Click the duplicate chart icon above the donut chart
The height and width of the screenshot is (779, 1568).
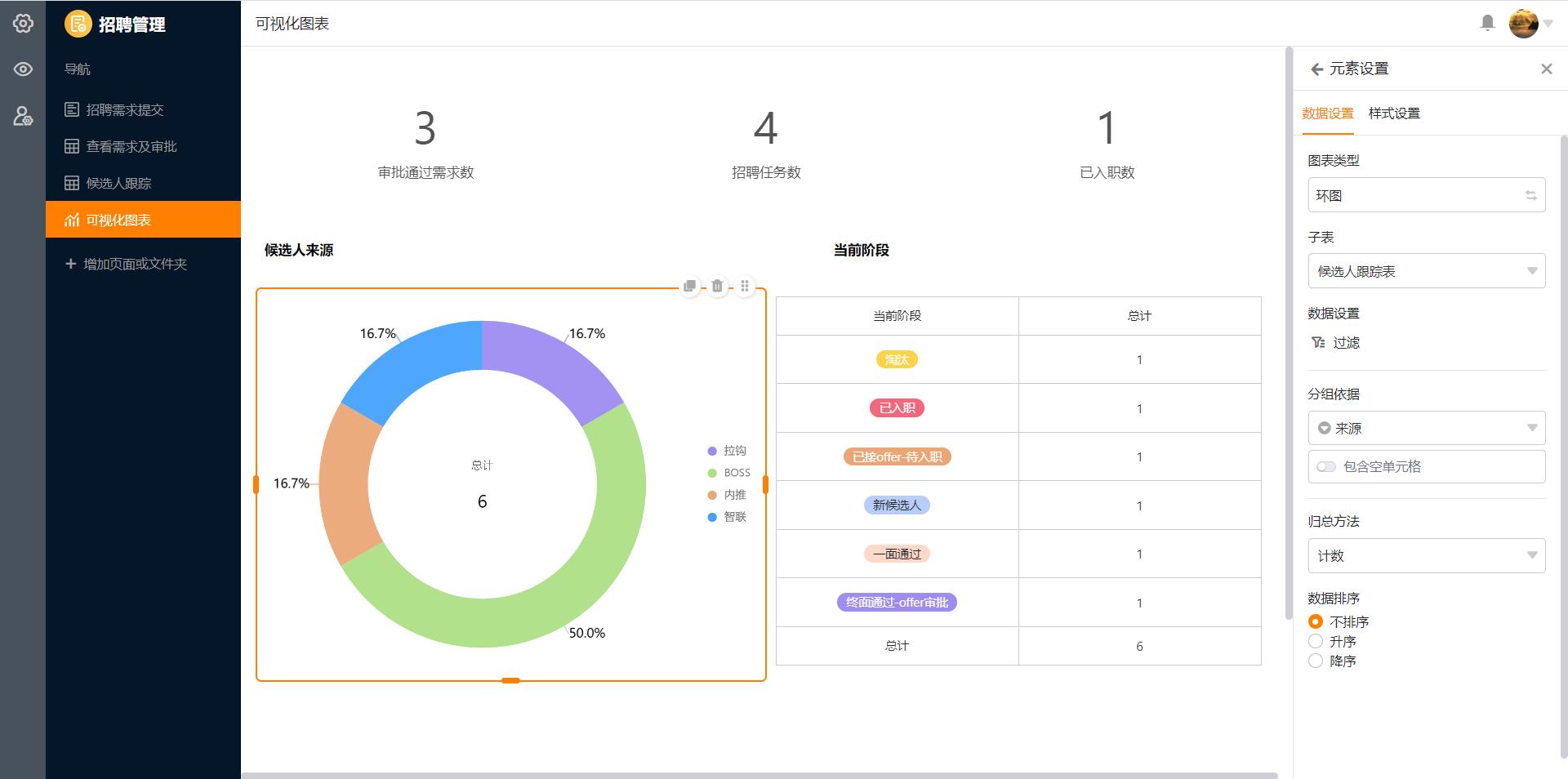pos(689,286)
